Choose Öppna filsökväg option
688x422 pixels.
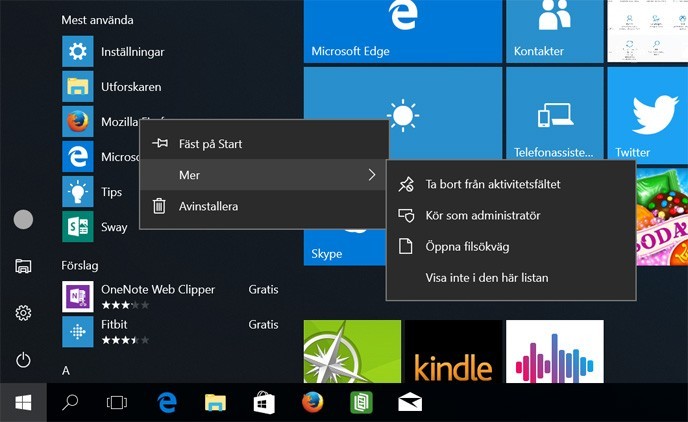[x=511, y=247]
